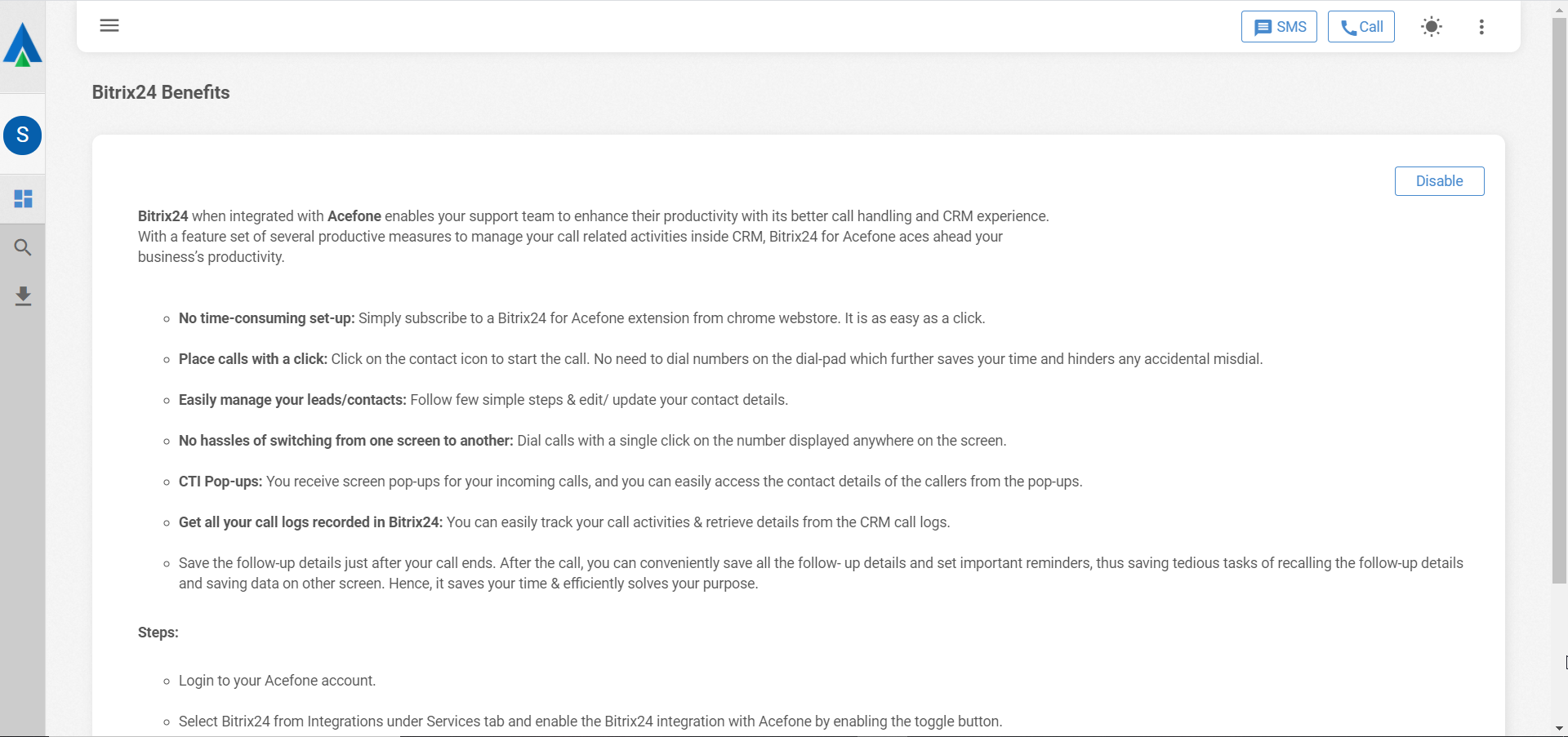Viewport: 1568px width, 737px height.
Task: Open the SMS composer button
Action: point(1279,27)
